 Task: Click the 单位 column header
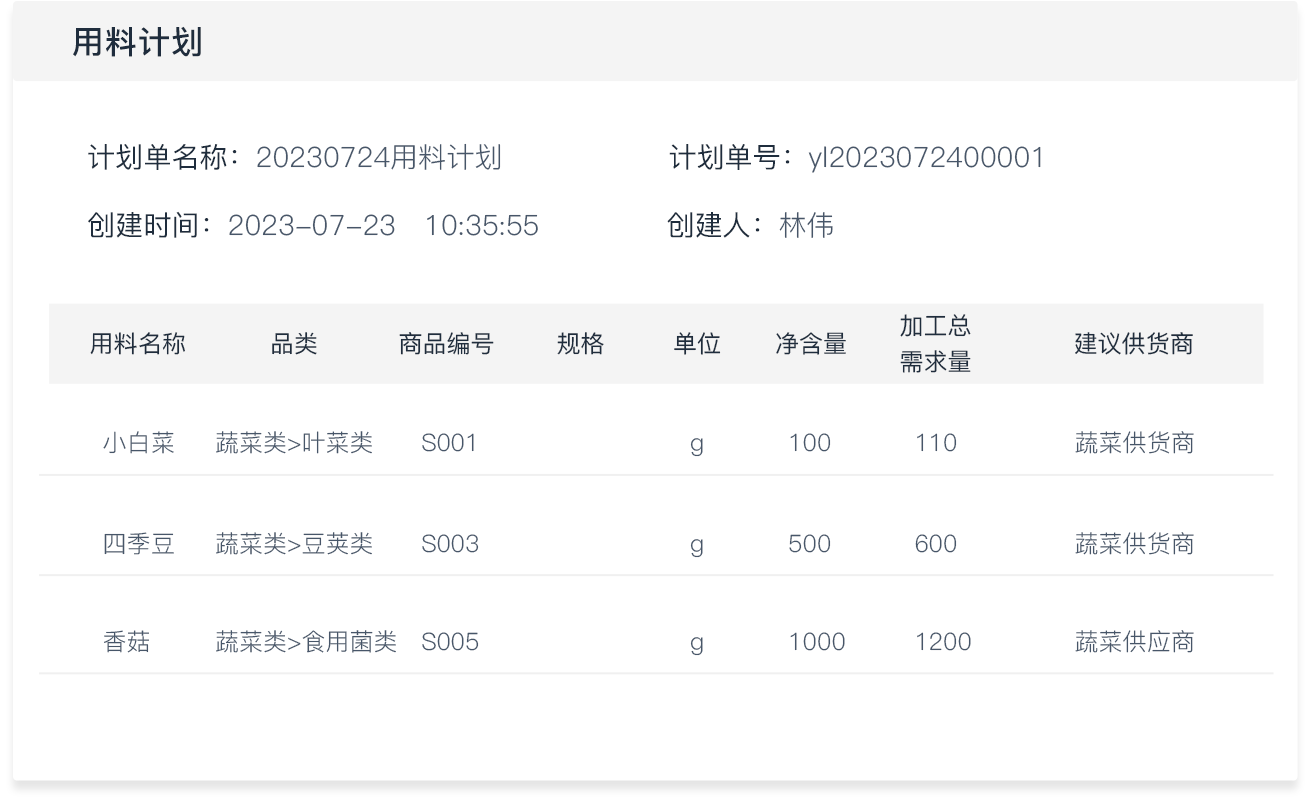697,345
